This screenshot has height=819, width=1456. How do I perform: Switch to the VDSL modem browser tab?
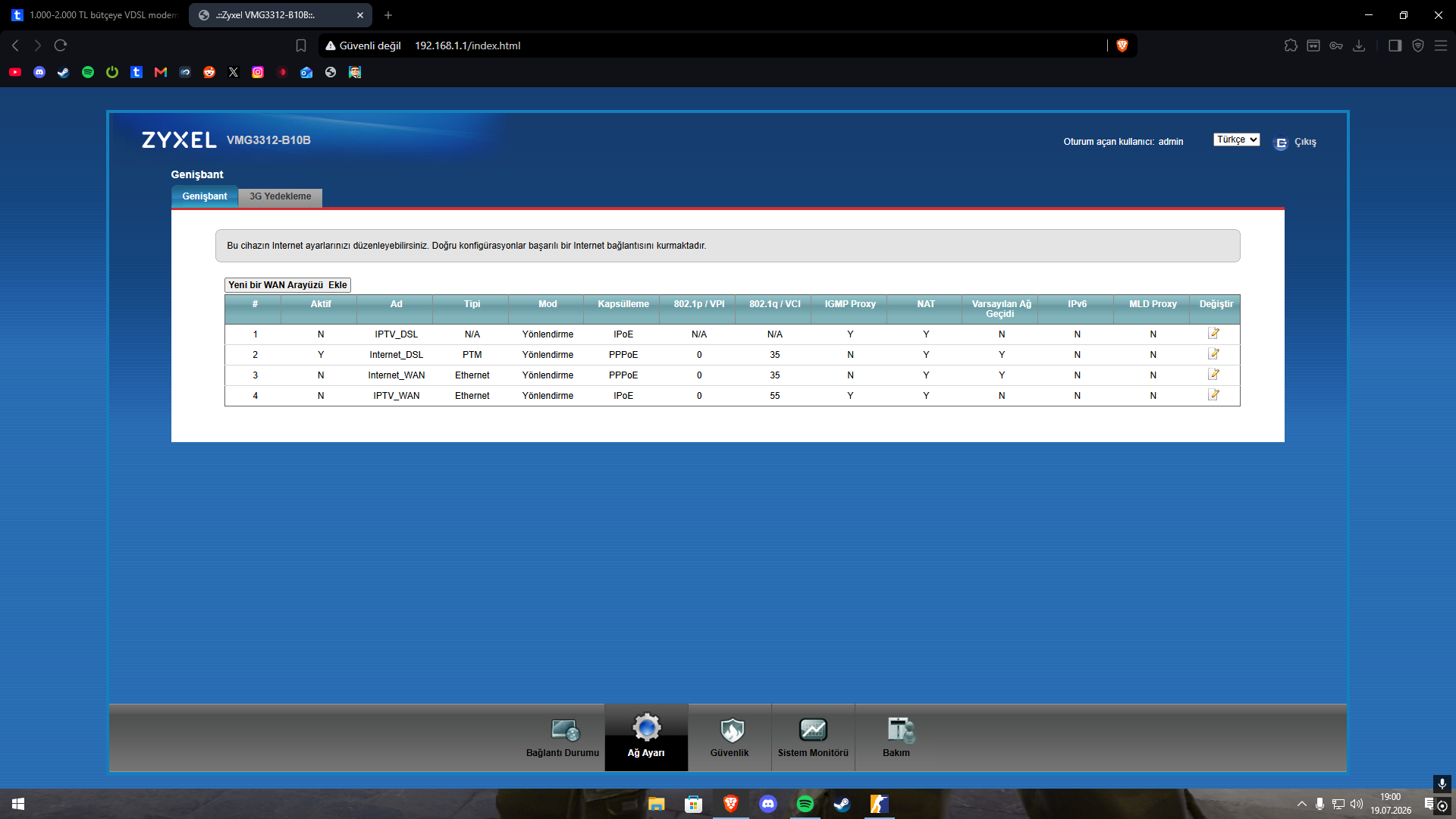pyautogui.click(x=95, y=15)
